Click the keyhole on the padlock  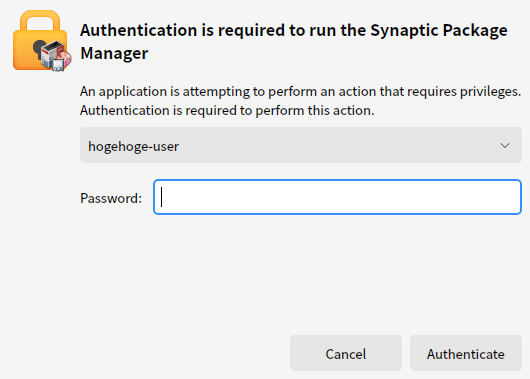click(x=39, y=48)
